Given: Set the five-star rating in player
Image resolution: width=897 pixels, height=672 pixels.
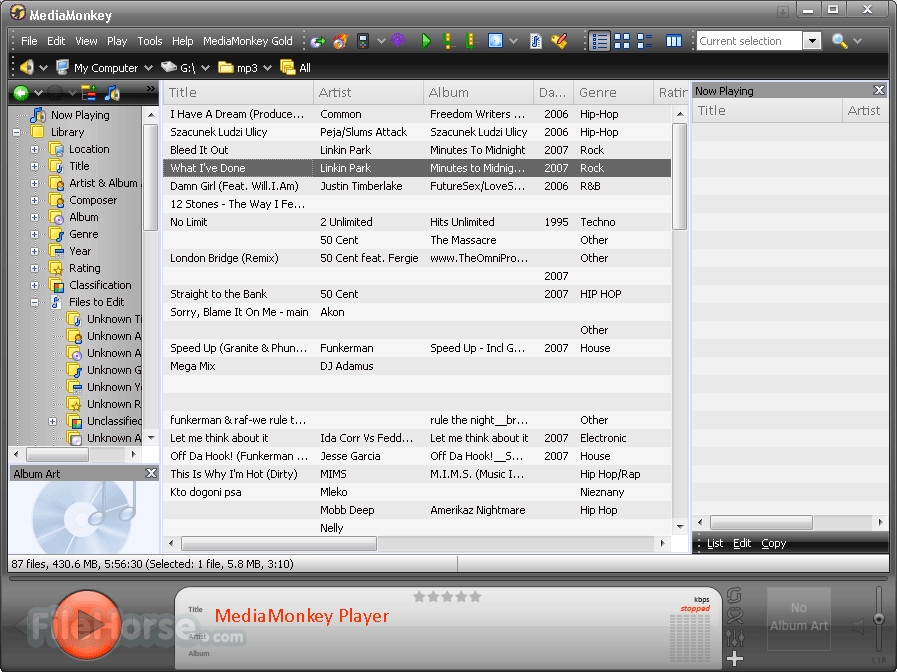Looking at the screenshot, I should tap(475, 597).
